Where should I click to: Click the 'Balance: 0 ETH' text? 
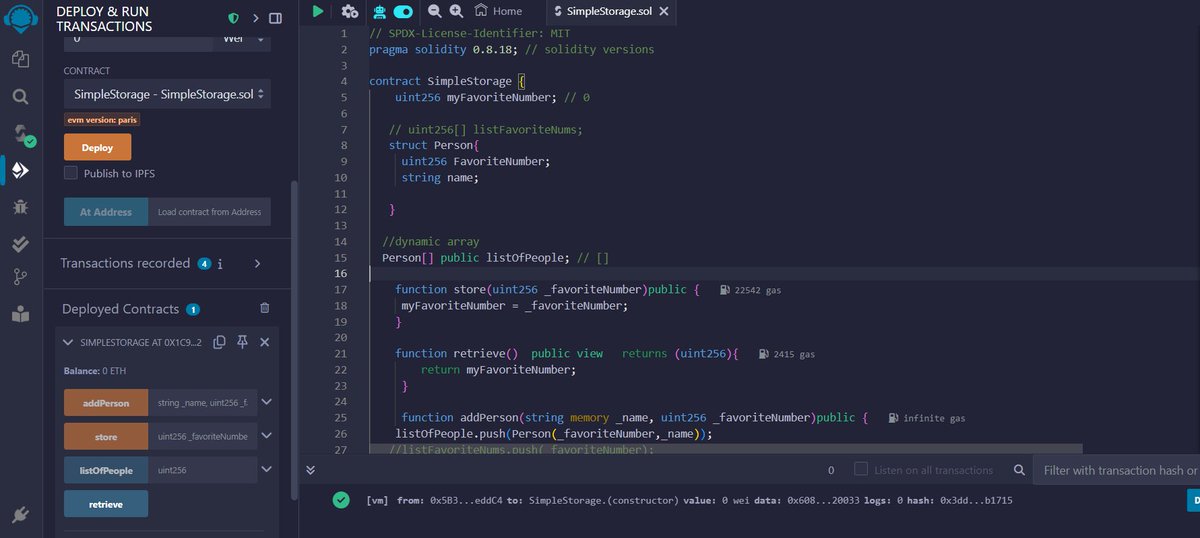coord(95,371)
